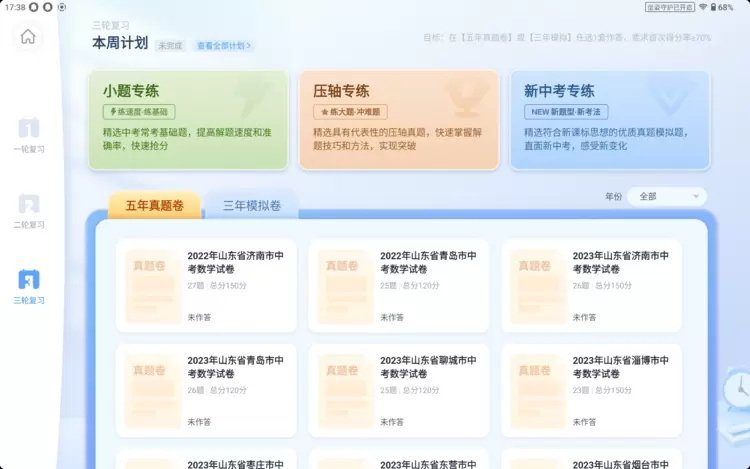Image resolution: width=750 pixels, height=469 pixels.
Task: Open 2022年山东省青岛市中考数学试卷
Action: click(398, 285)
